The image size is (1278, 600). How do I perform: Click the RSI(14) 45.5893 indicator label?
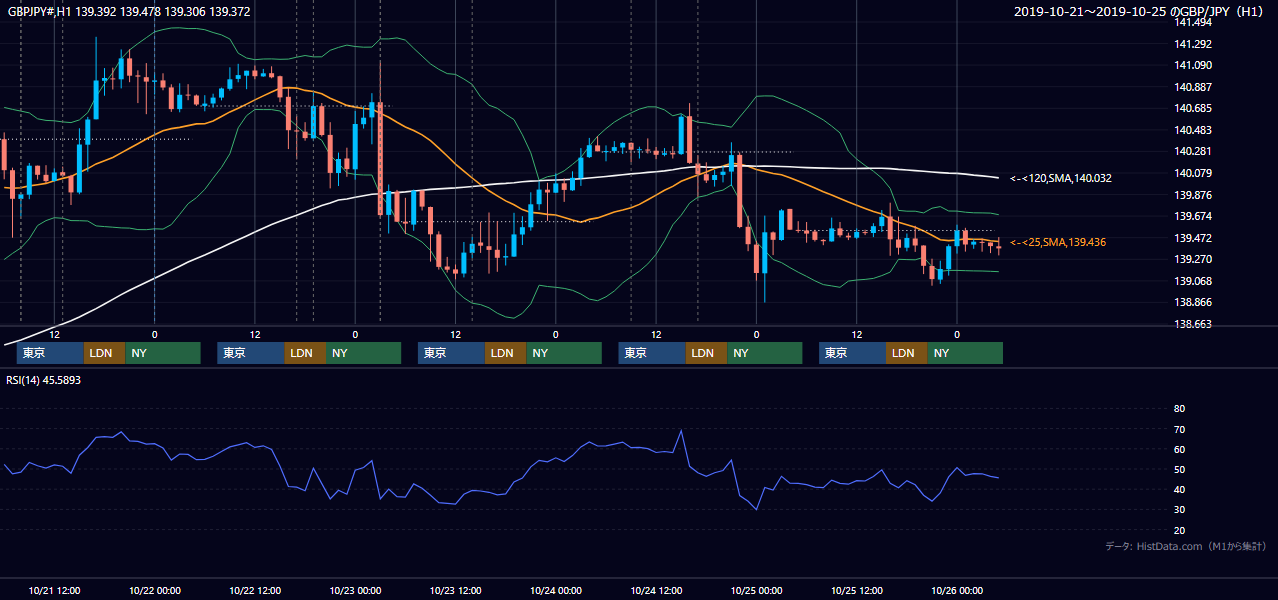point(44,380)
